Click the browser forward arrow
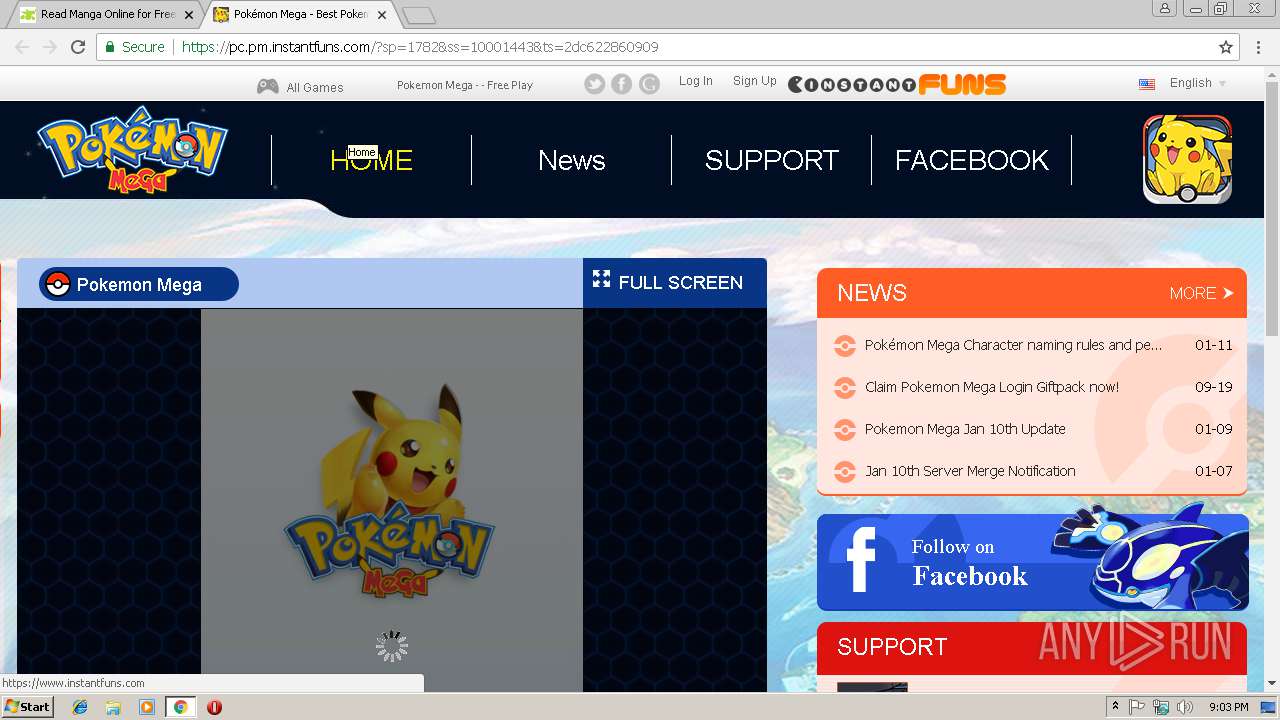 pyautogui.click(x=50, y=47)
